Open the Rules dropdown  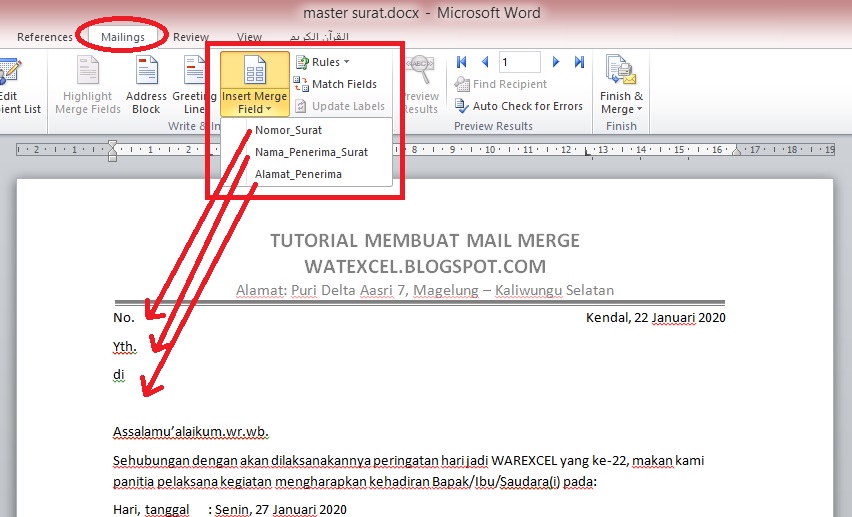pos(322,62)
